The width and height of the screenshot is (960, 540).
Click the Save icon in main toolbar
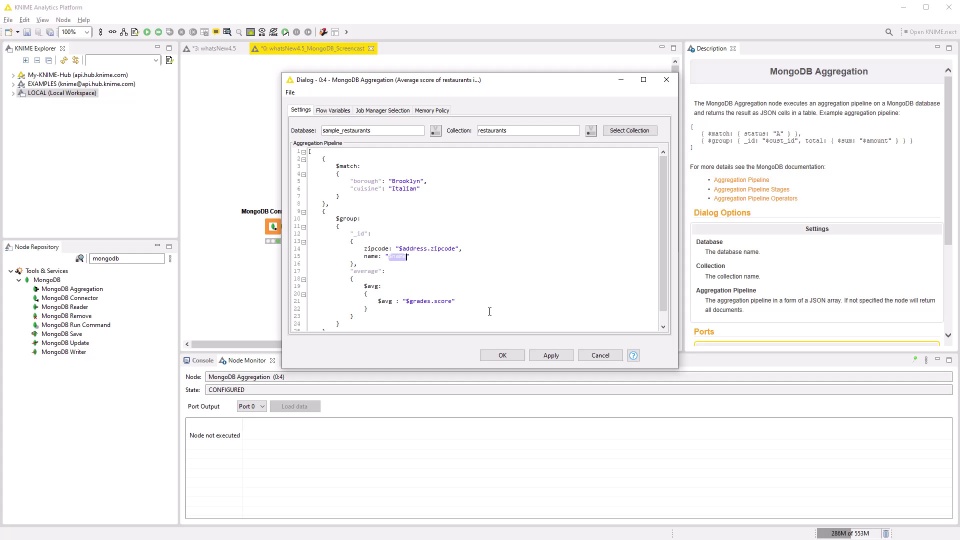(x=27, y=32)
